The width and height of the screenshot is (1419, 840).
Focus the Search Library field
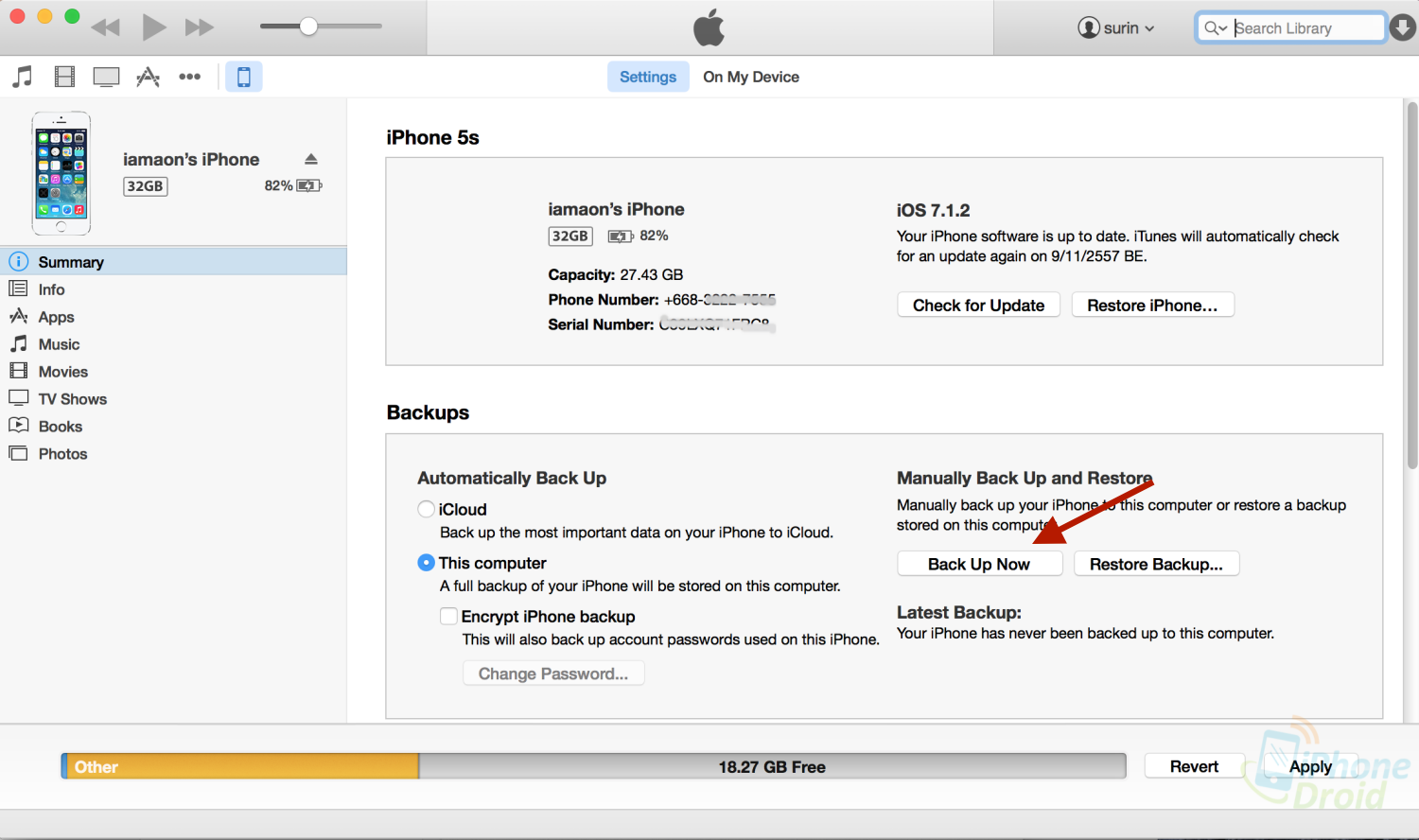[1291, 28]
